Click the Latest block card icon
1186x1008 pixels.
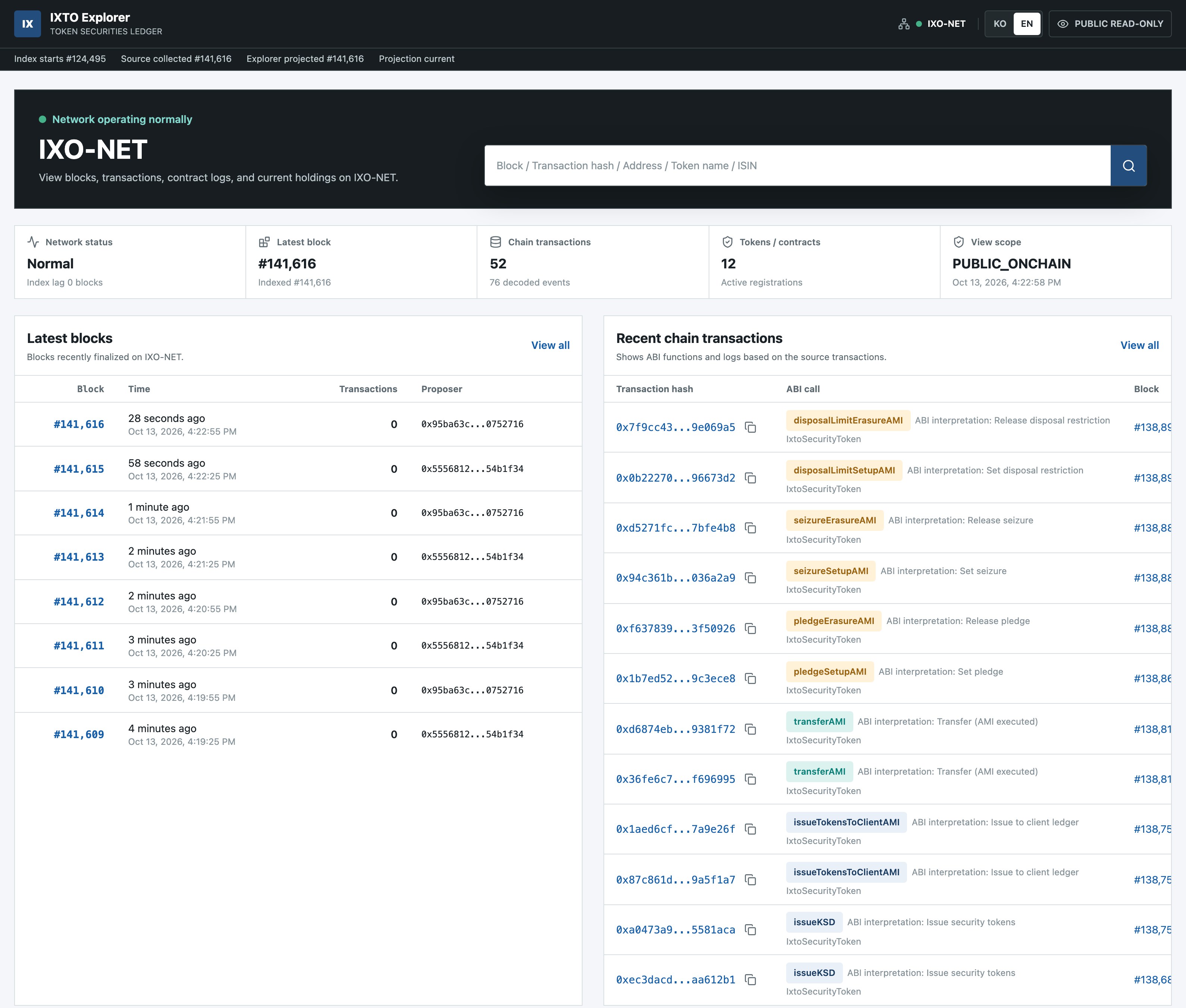point(264,242)
